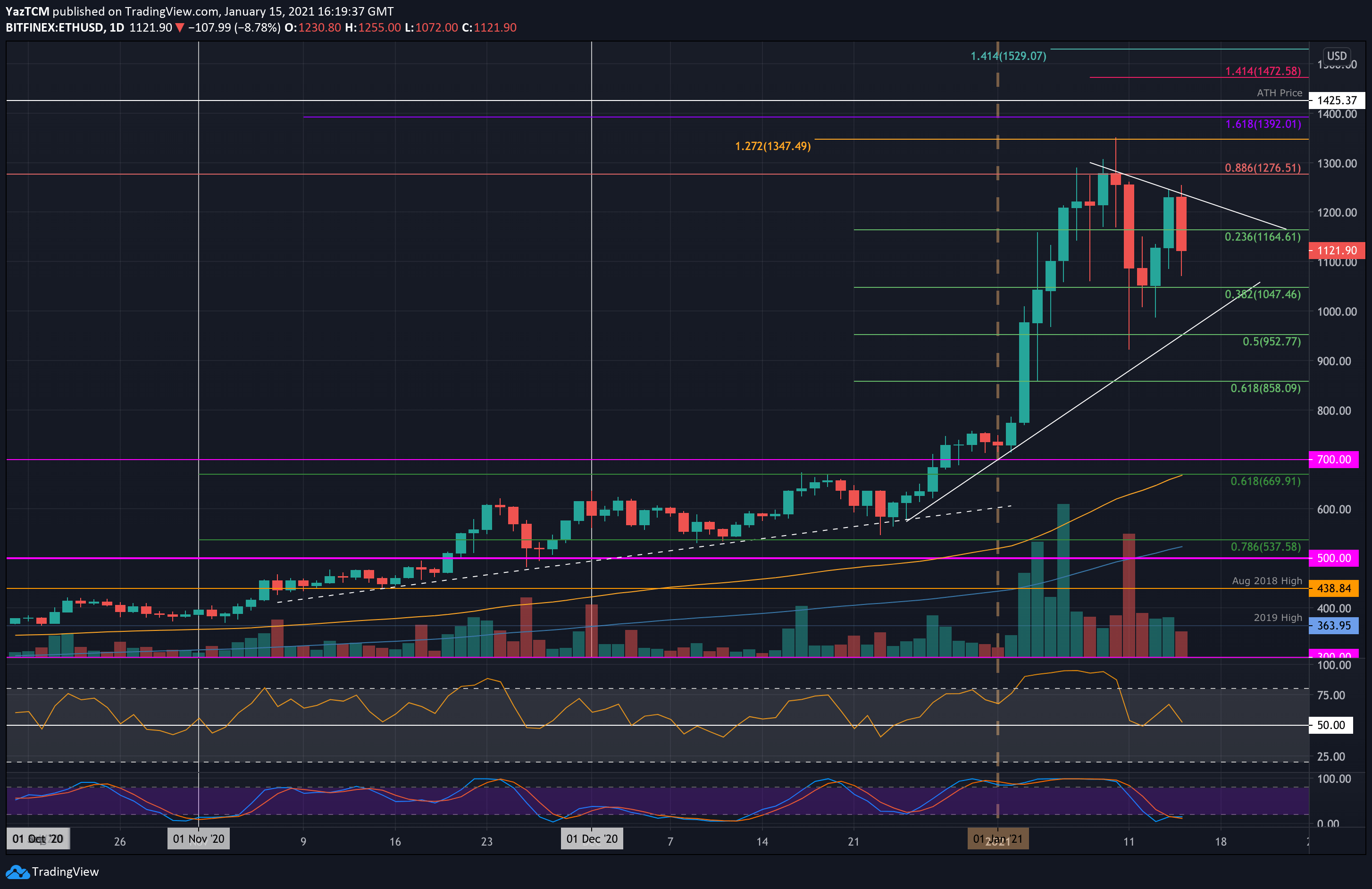The height and width of the screenshot is (889, 1372).
Task: Select the magenta 700.00 price label
Action: click(x=1333, y=460)
